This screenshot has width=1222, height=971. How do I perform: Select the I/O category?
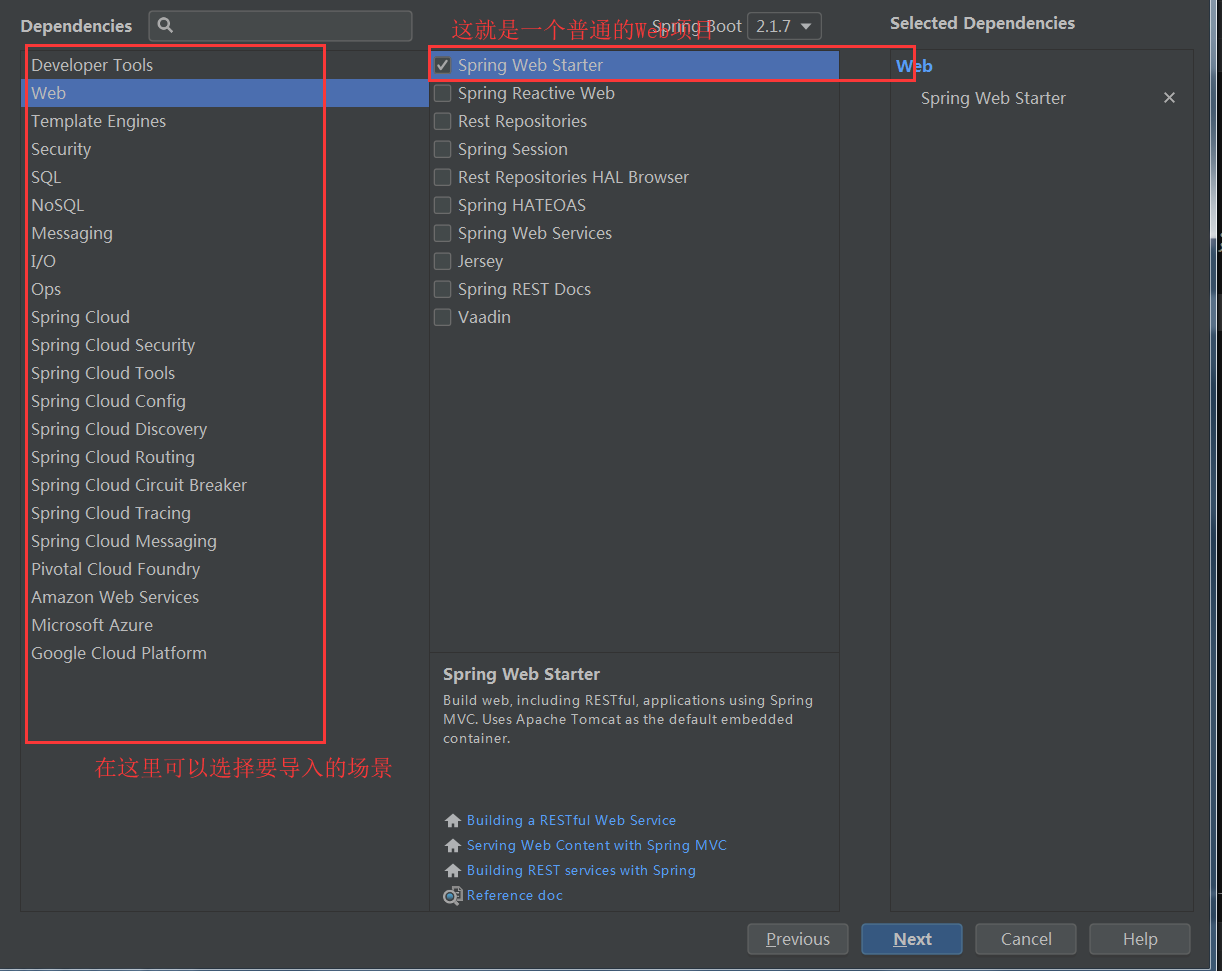click(x=225, y=261)
